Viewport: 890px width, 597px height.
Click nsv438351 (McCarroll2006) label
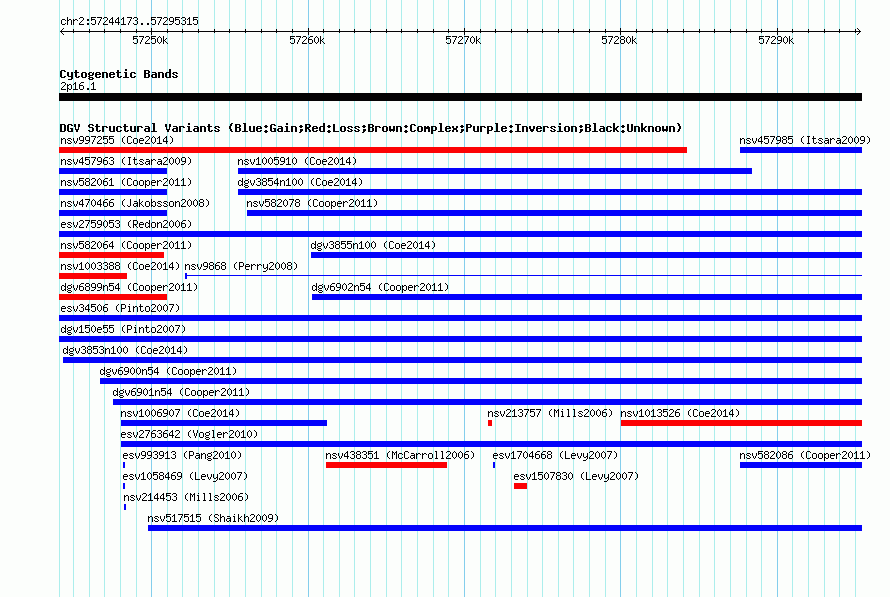pos(400,455)
